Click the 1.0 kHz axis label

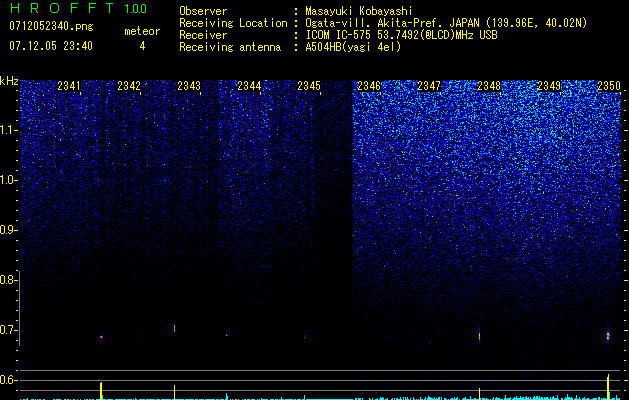[x=8, y=180]
